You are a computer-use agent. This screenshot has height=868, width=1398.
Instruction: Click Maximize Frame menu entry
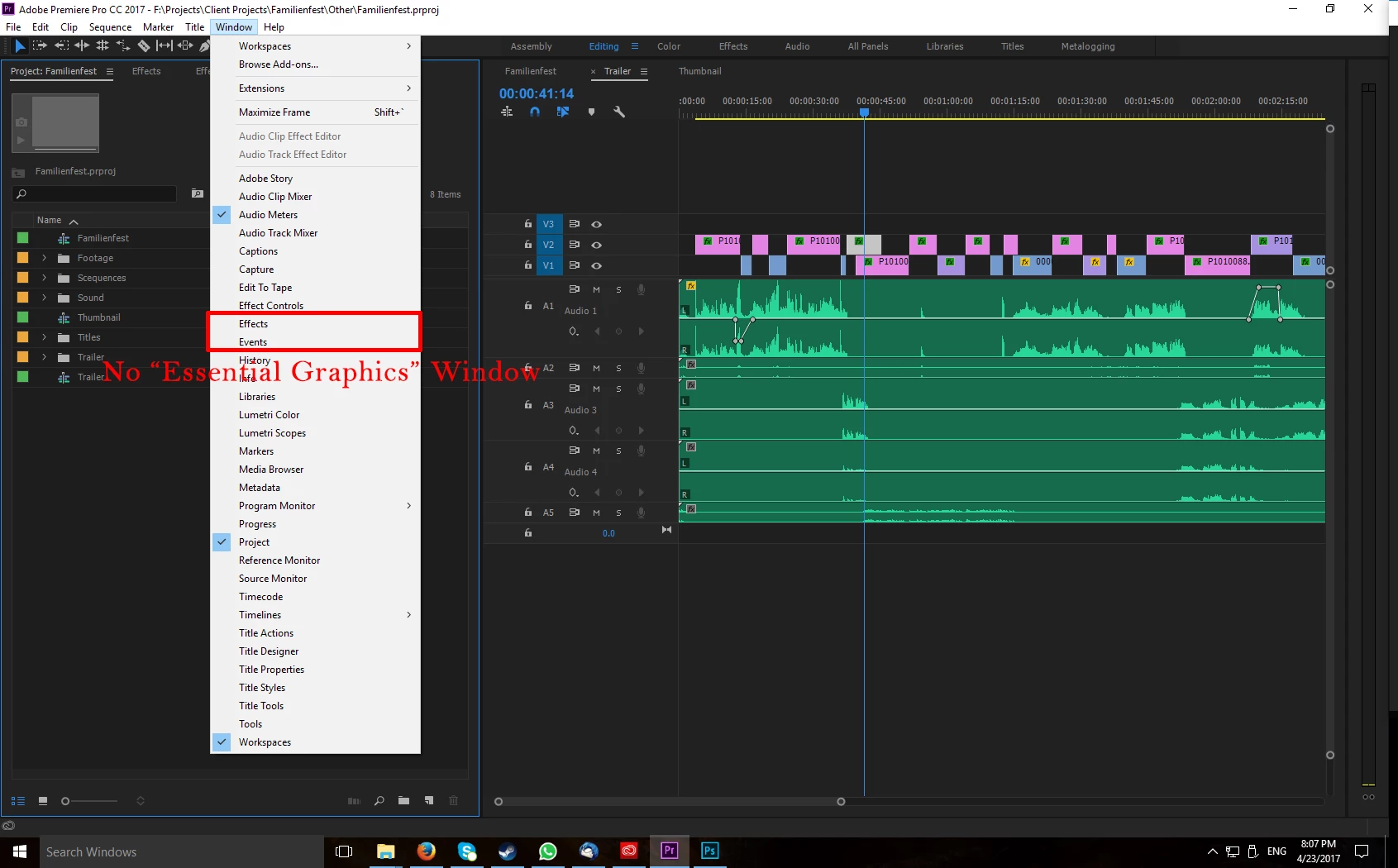(x=316, y=112)
